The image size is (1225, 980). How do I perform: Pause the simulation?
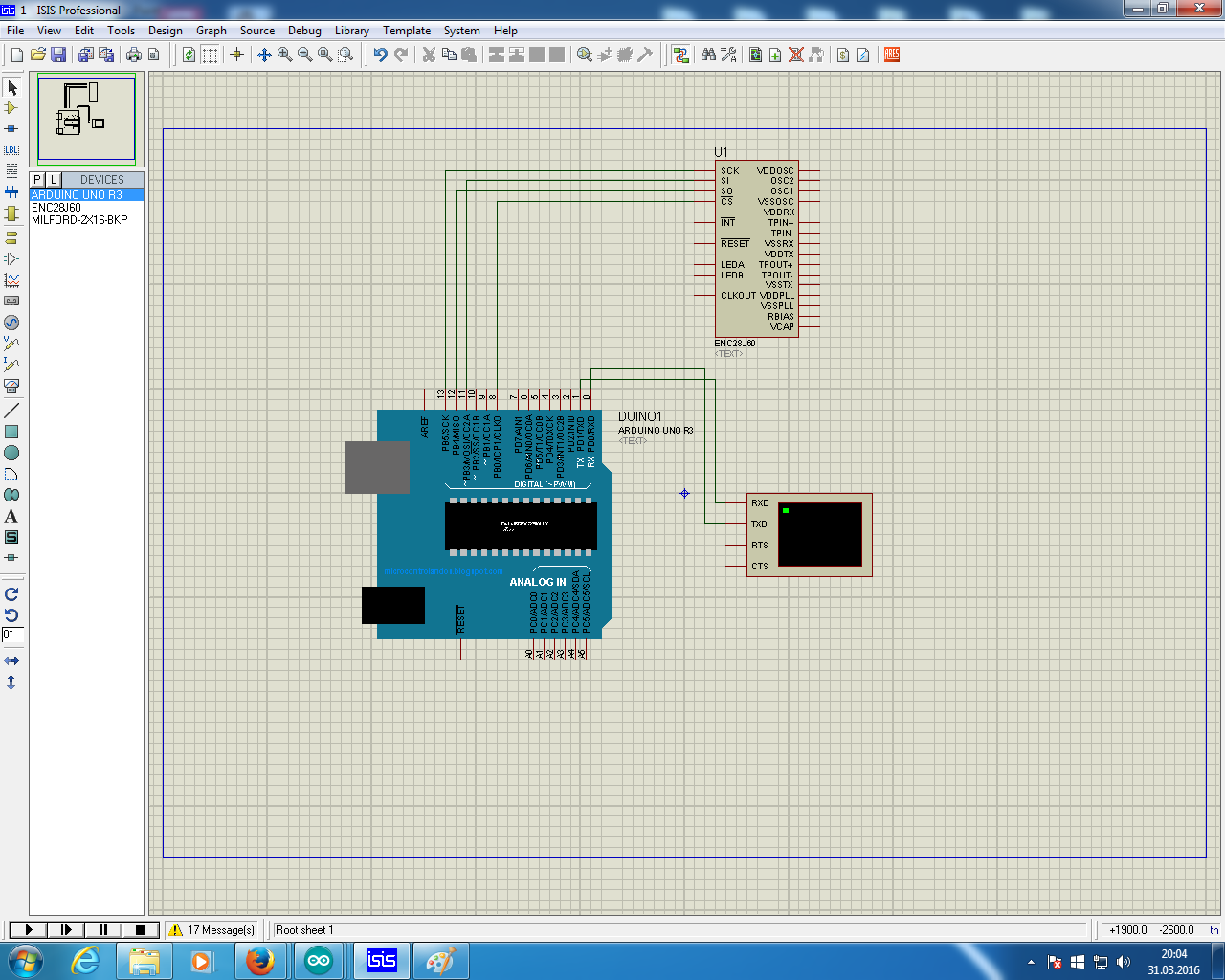[102, 929]
